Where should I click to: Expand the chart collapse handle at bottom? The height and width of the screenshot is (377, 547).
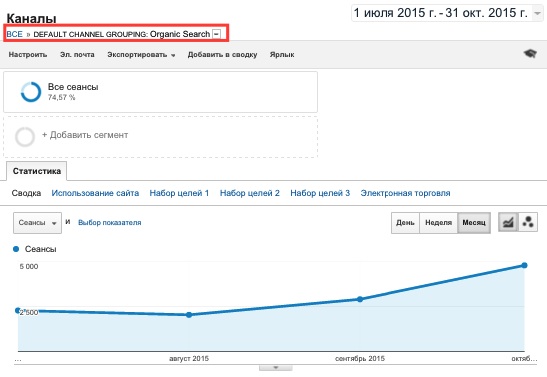(x=276, y=368)
